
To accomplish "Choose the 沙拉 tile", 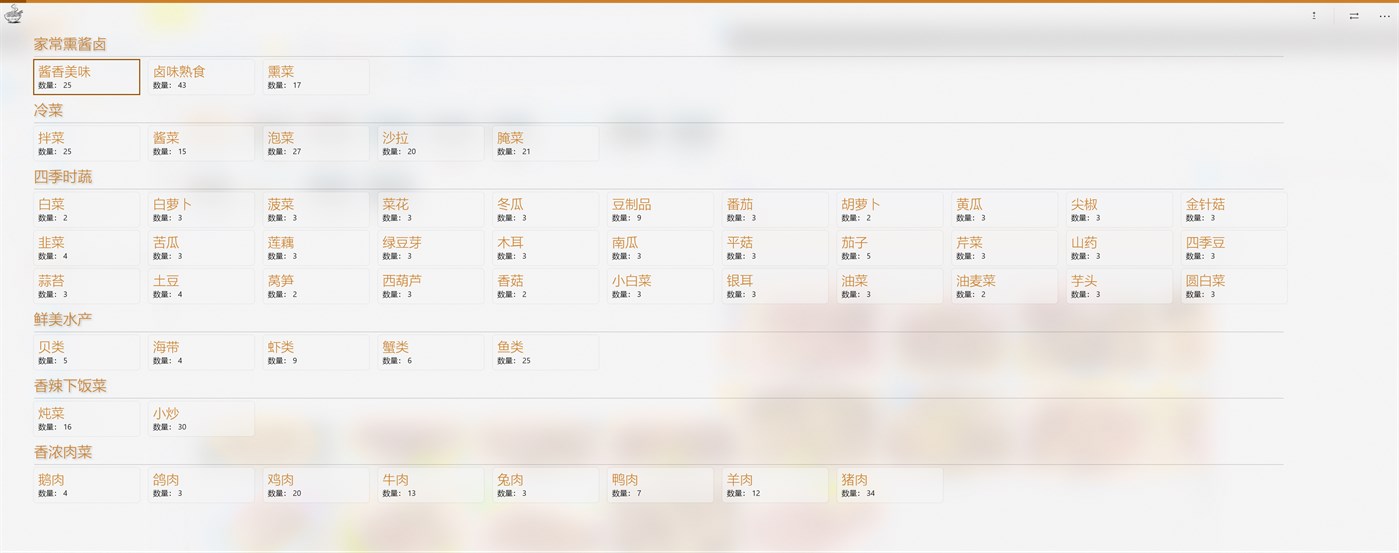I will [431, 143].
